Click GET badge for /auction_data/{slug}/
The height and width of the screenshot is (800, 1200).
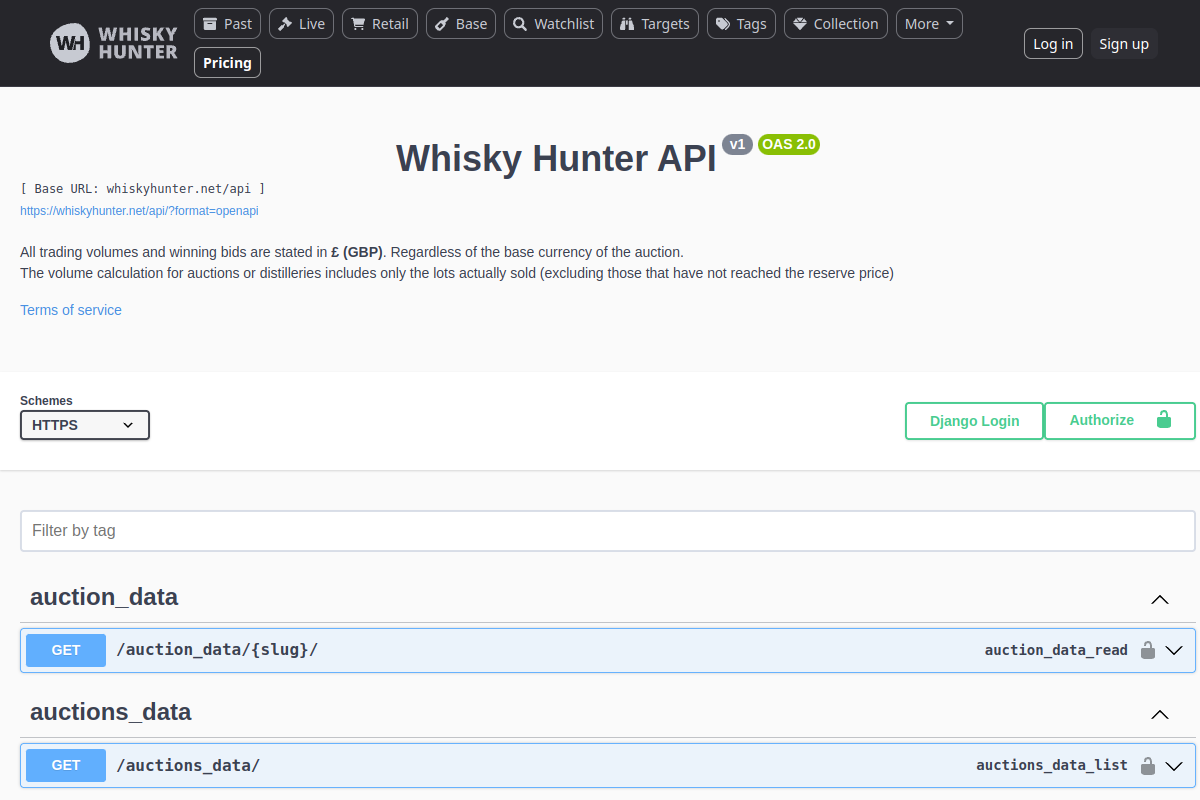click(66, 650)
